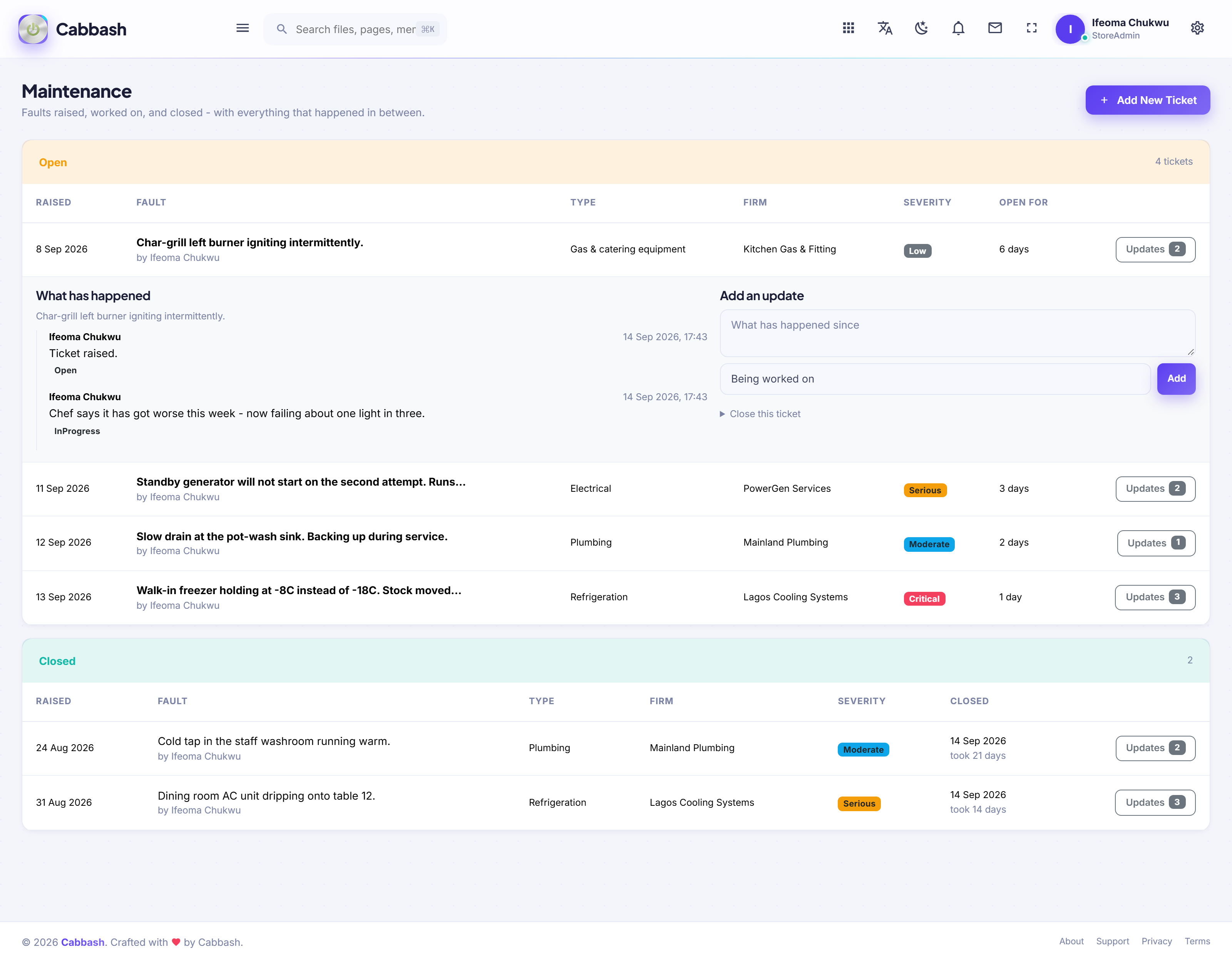Open notifications bell icon
1232x962 pixels.
(x=958, y=28)
